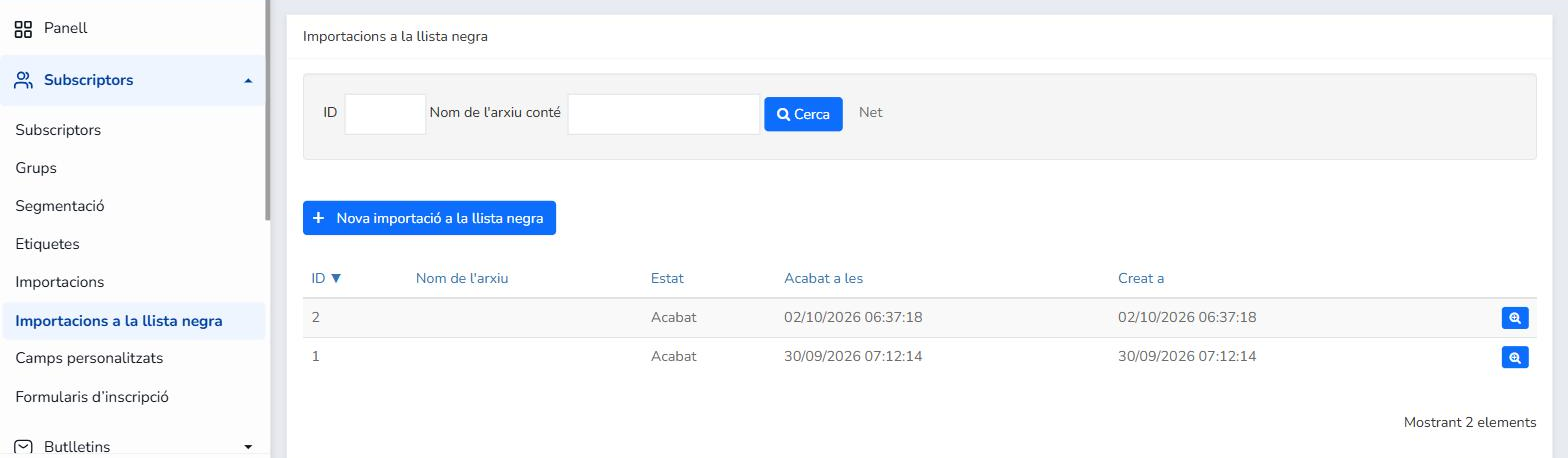Image resolution: width=1568 pixels, height=458 pixels.
Task: Focus the ID filter input
Action: (x=385, y=114)
